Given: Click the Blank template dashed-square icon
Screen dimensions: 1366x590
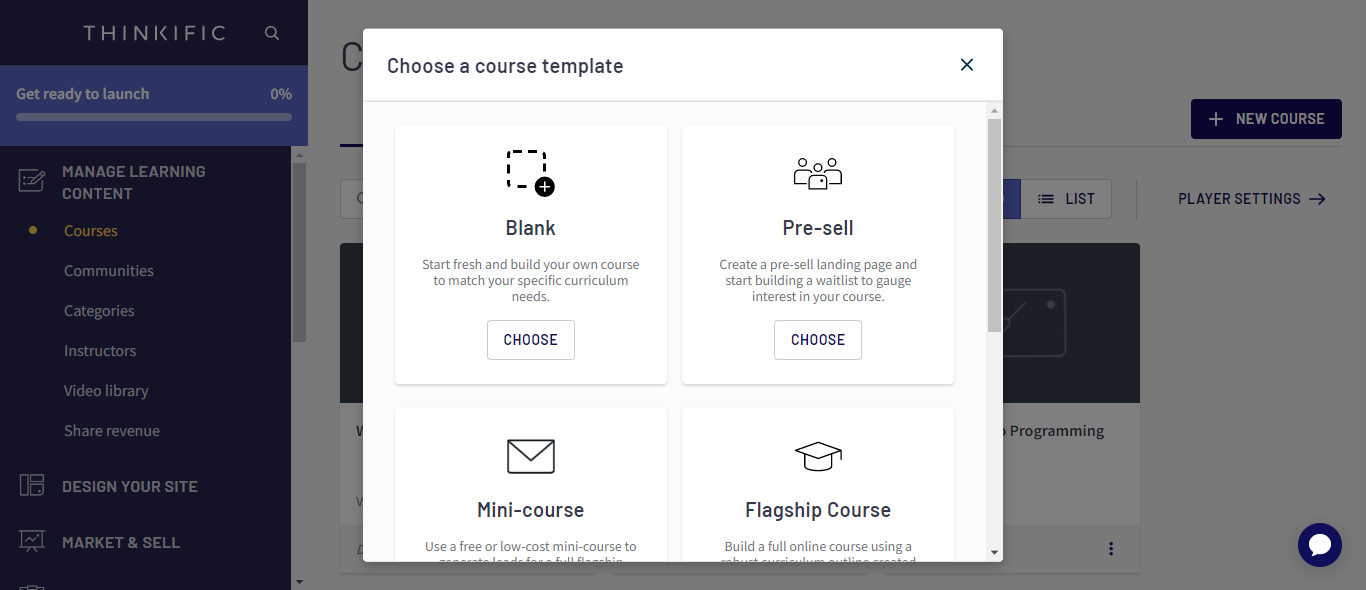Looking at the screenshot, I should pyautogui.click(x=530, y=172).
